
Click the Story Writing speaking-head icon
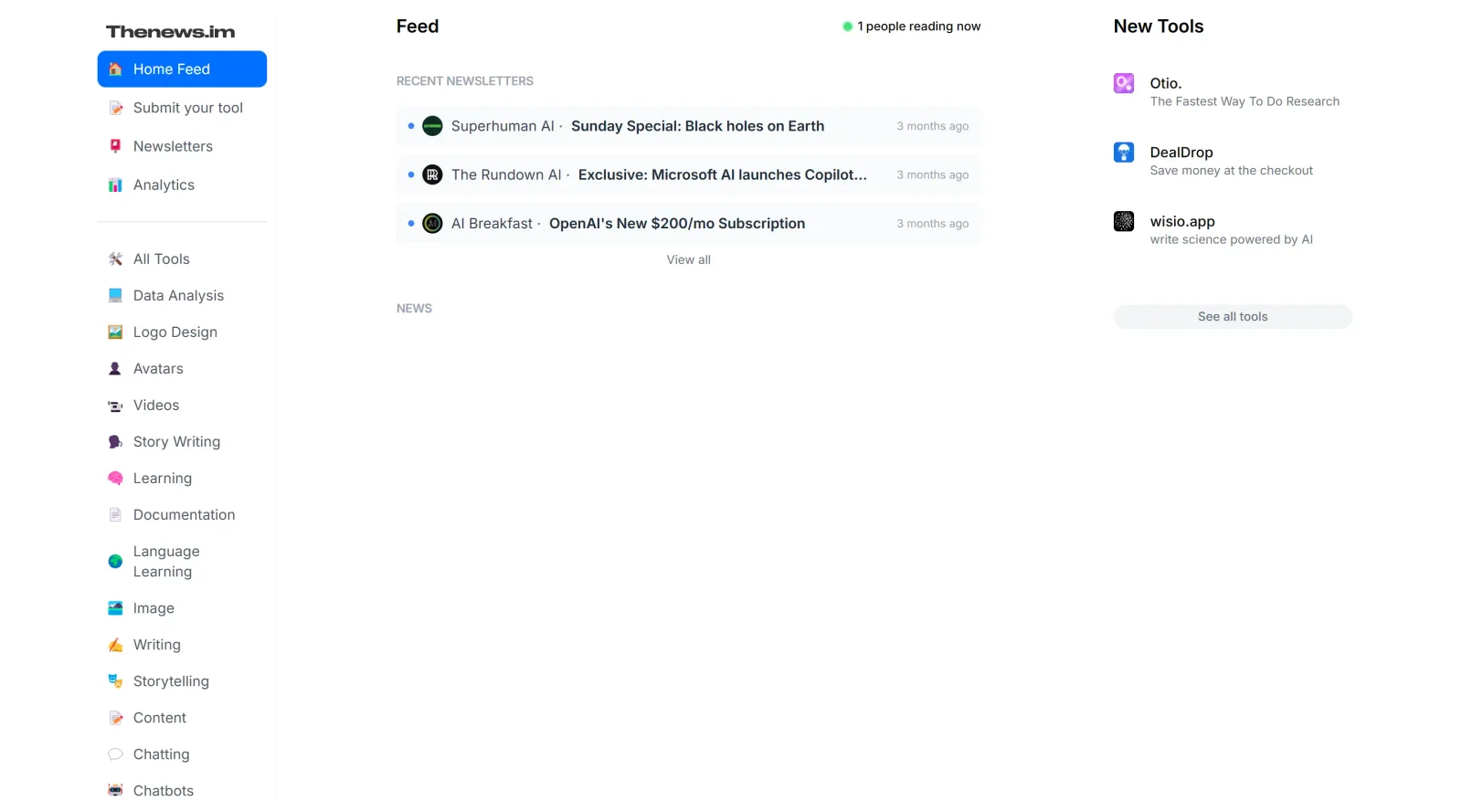click(115, 442)
